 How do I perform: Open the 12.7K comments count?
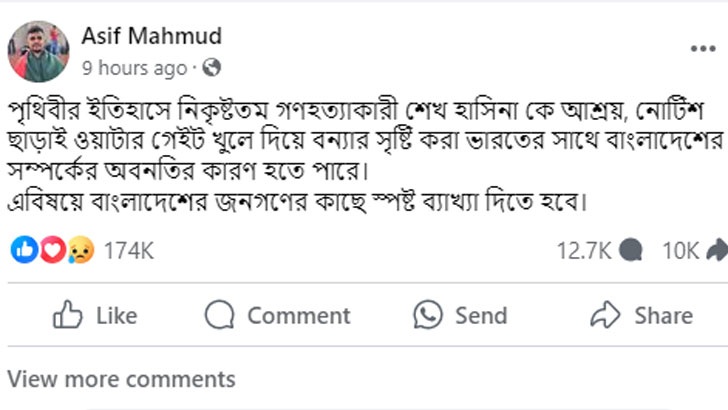click(583, 251)
